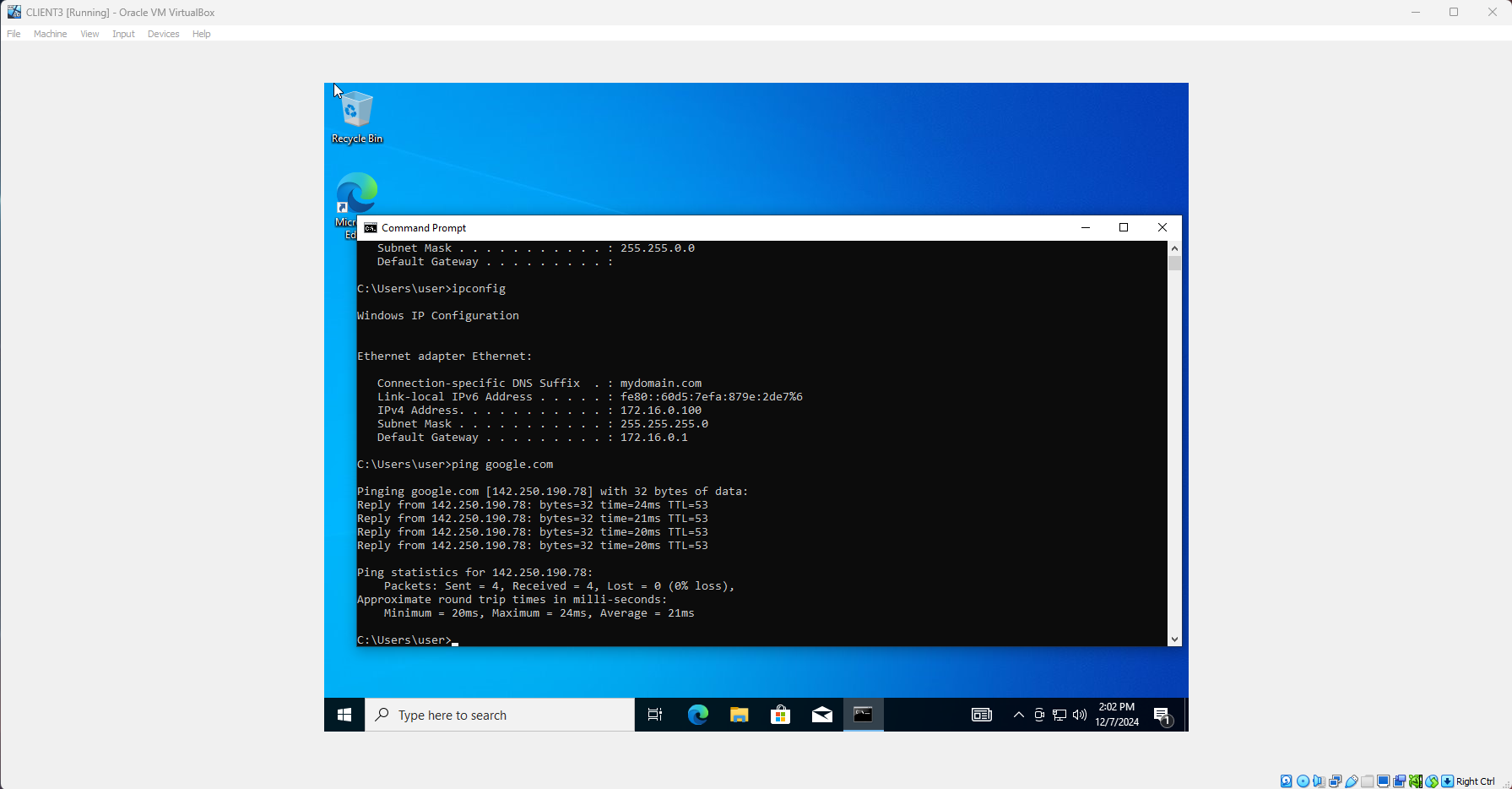Click the subnet mask value 255.255.255.0
Viewport: 1512px width, 789px height.
(664, 424)
